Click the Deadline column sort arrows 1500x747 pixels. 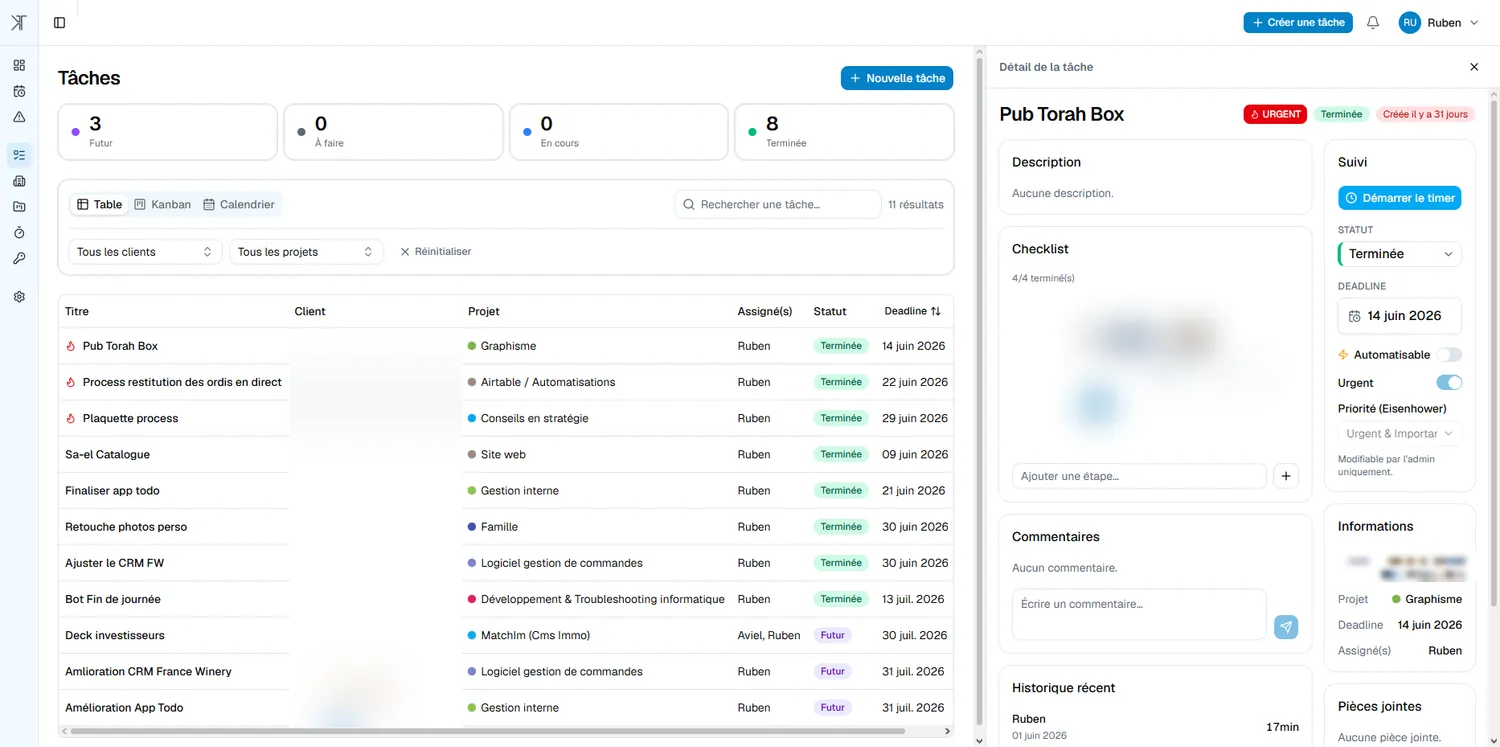click(x=936, y=311)
